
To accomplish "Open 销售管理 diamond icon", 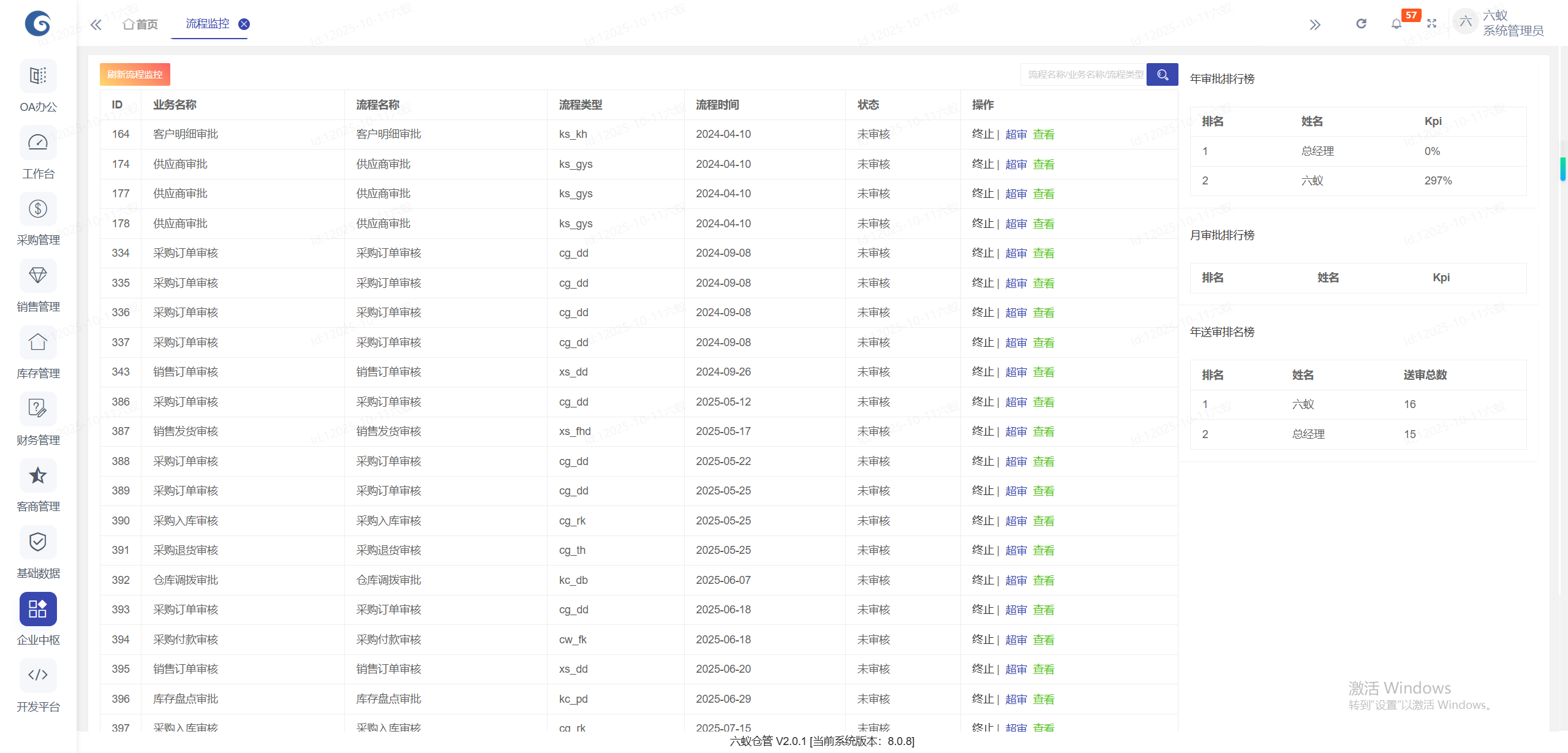I will point(38,276).
